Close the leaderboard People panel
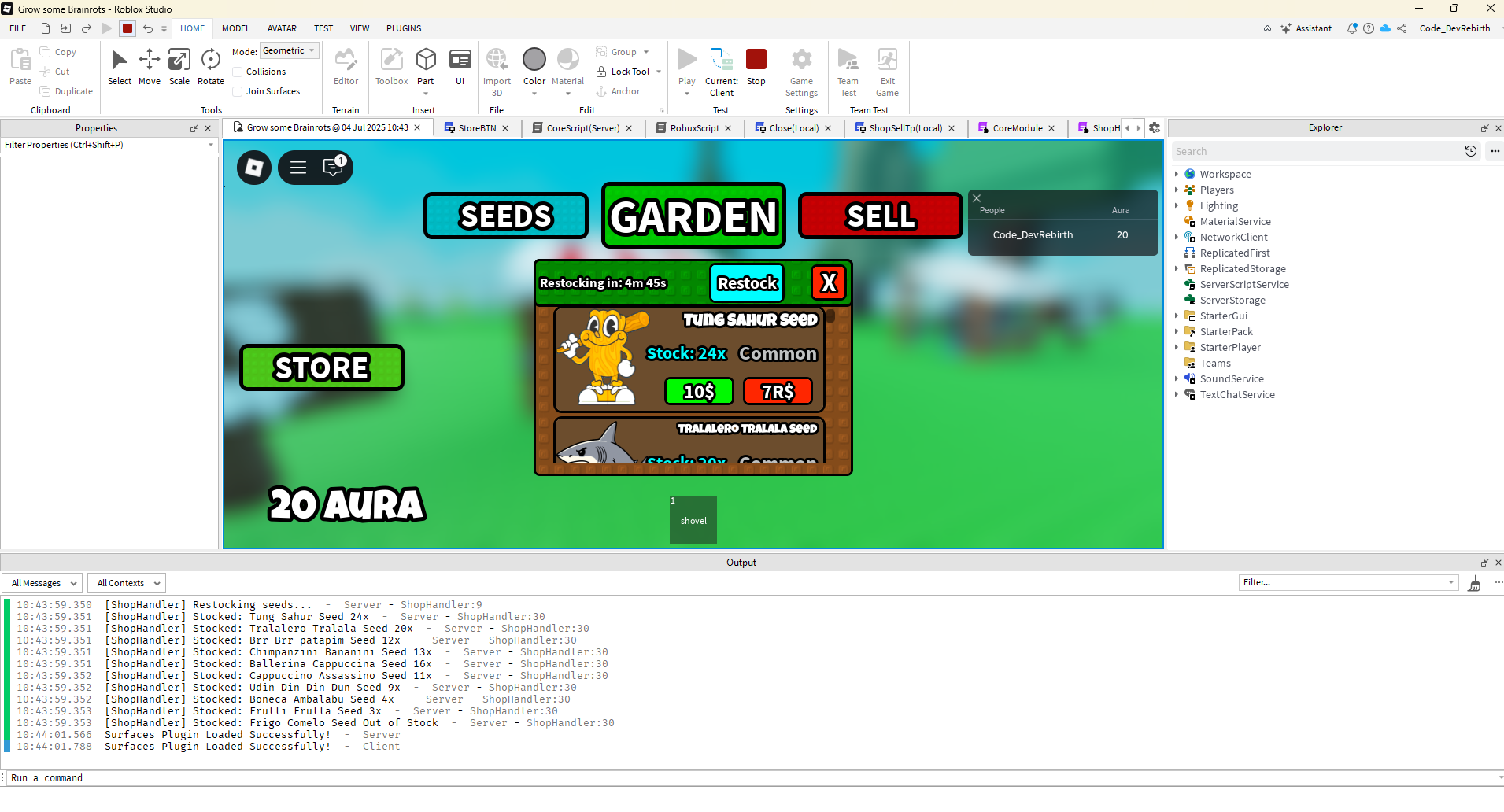This screenshot has height=812, width=1504. (977, 198)
